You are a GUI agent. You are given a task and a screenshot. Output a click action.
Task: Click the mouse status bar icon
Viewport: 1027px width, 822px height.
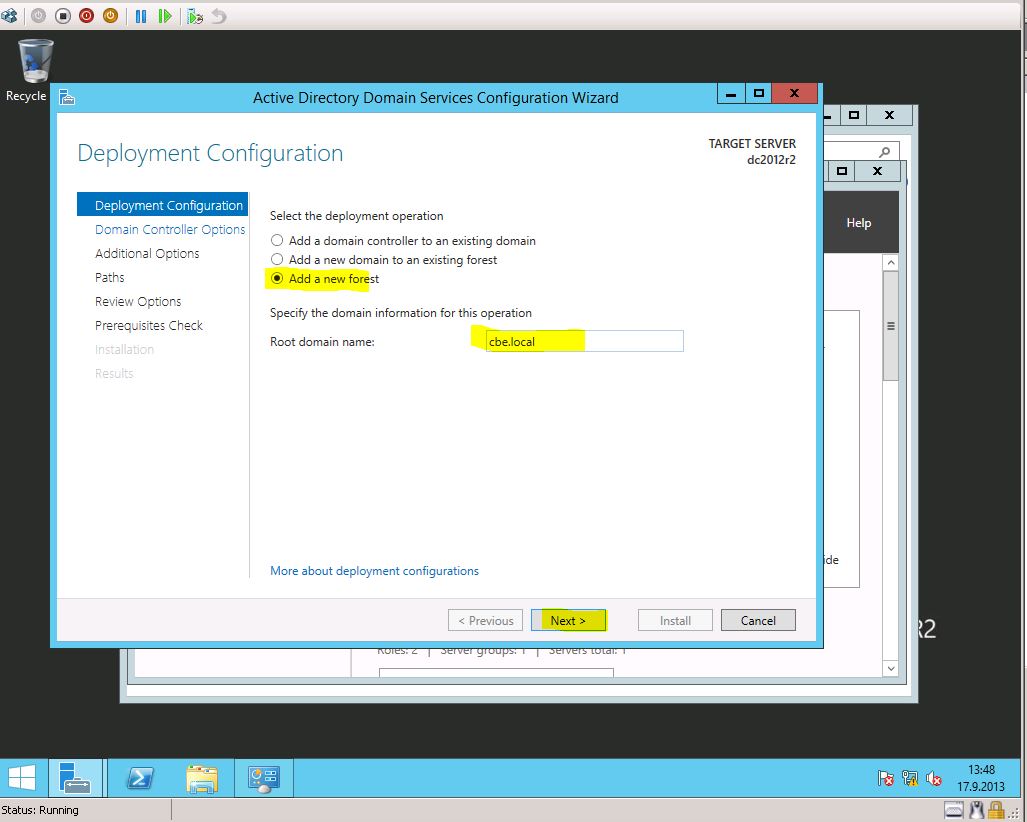point(977,811)
